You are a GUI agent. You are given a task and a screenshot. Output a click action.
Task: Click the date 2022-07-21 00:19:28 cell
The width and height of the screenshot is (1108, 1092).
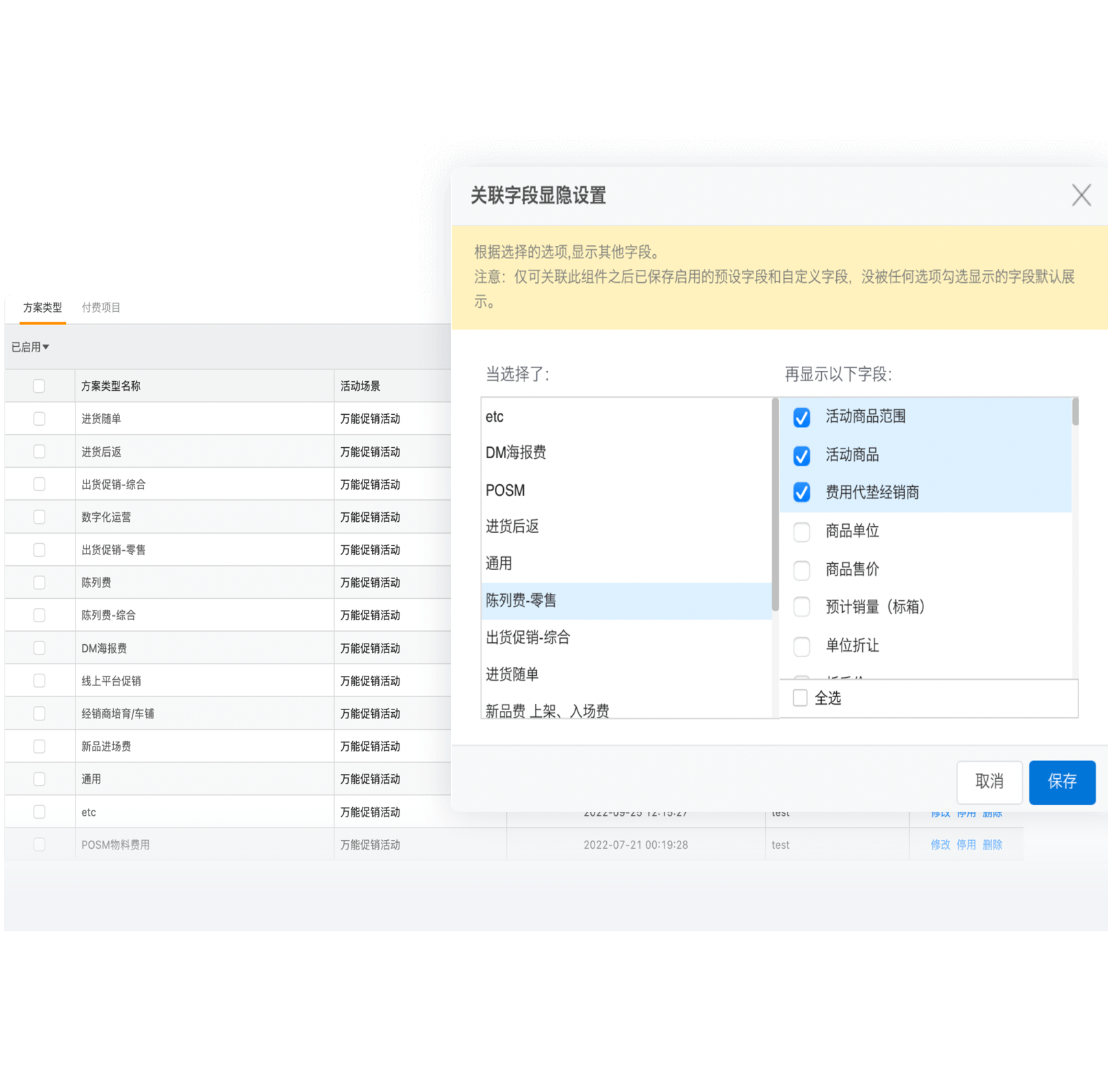[636, 845]
